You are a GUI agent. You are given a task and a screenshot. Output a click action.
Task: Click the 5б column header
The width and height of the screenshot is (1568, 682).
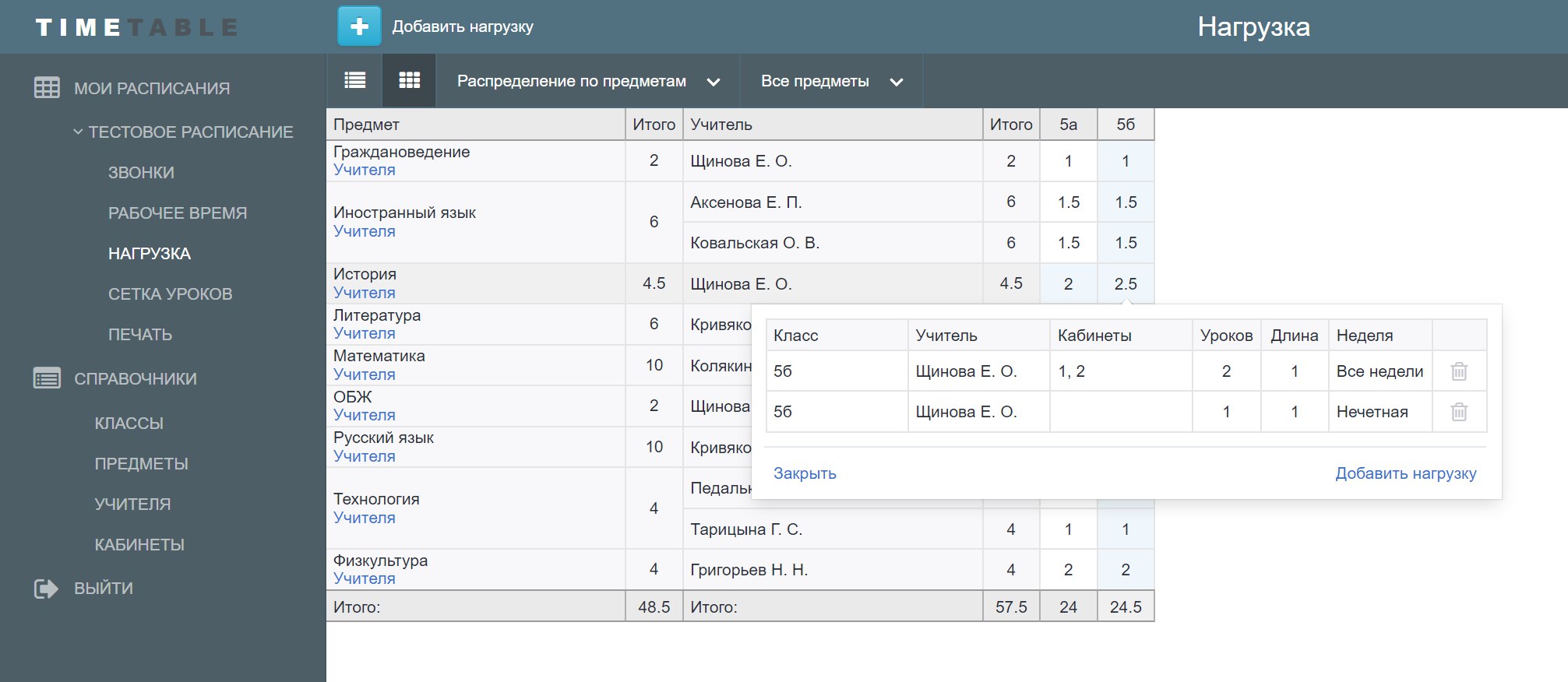(x=1126, y=125)
